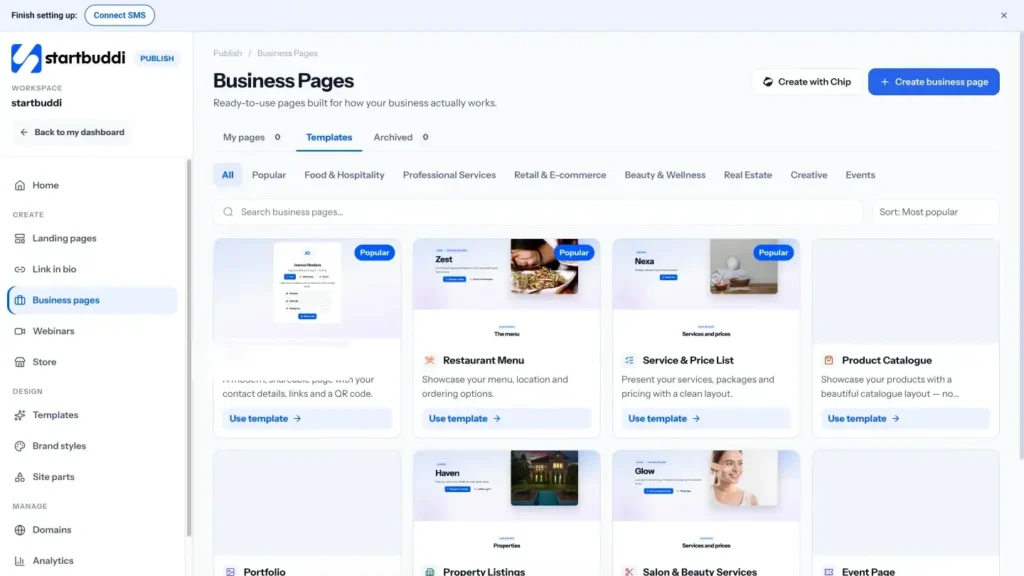Click the Restaurant Menu utensils icon

pos(430,360)
